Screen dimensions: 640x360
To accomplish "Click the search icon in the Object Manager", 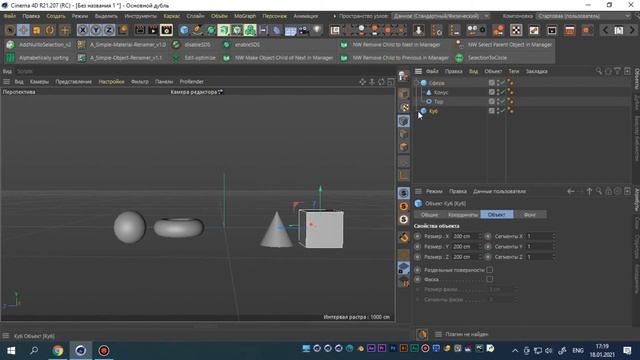I will pyautogui.click(x=599, y=71).
